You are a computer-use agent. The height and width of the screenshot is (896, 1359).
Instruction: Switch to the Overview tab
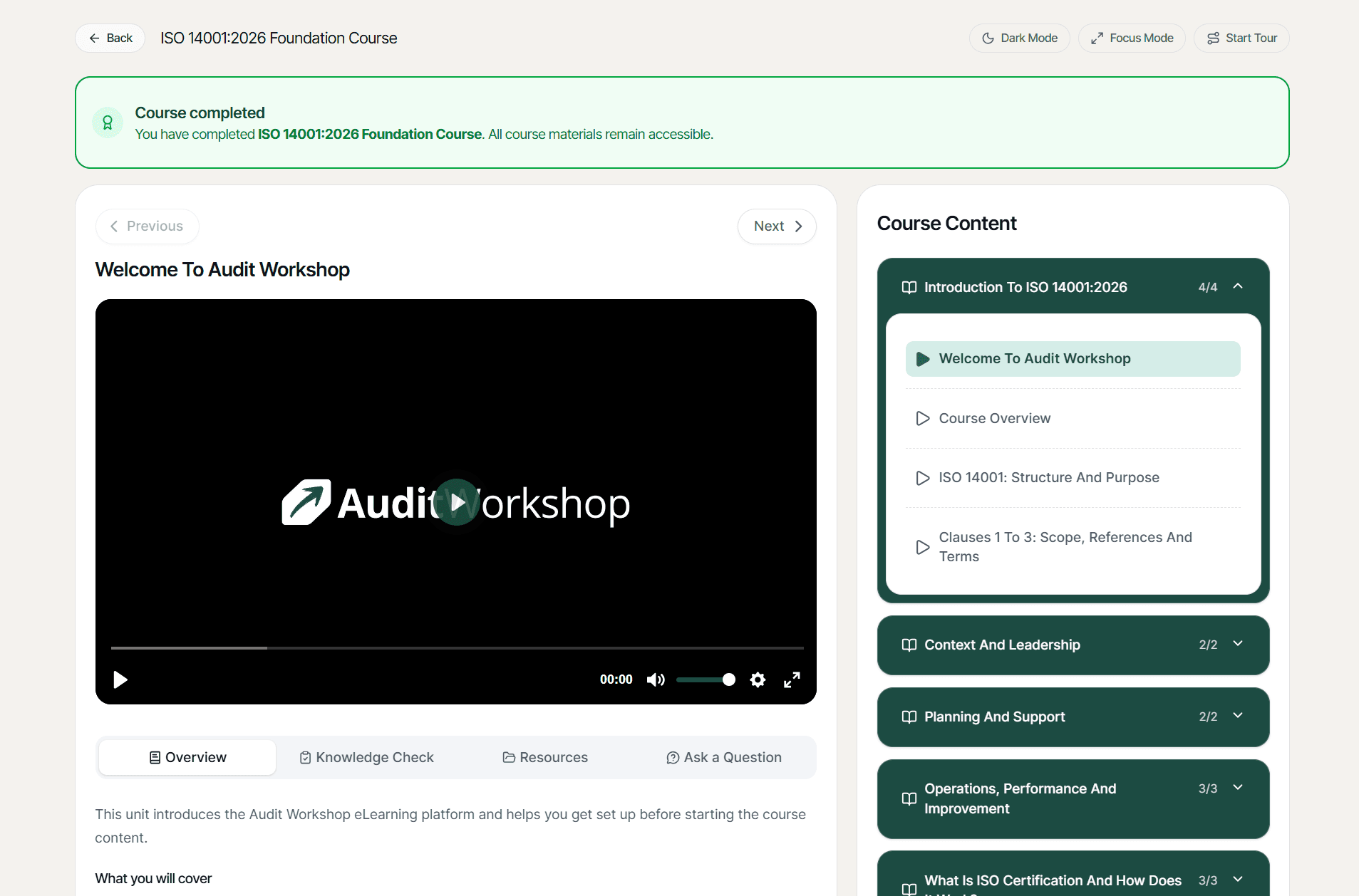[187, 757]
